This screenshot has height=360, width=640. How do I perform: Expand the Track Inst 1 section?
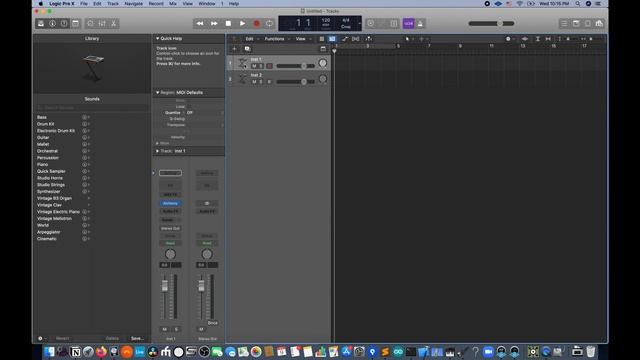(158, 151)
